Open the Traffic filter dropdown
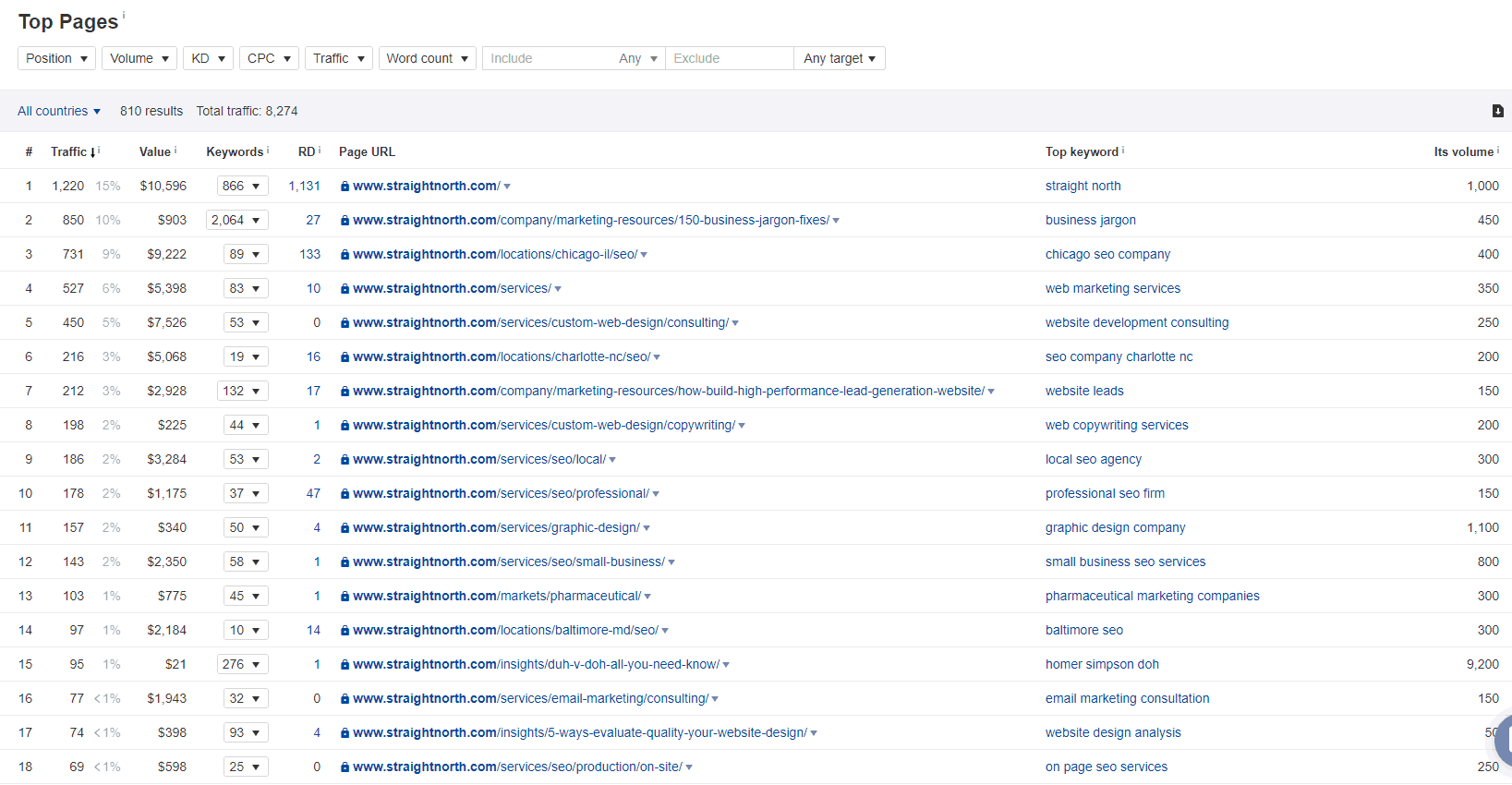Screen dimensions: 1512x785 pyautogui.click(x=339, y=58)
